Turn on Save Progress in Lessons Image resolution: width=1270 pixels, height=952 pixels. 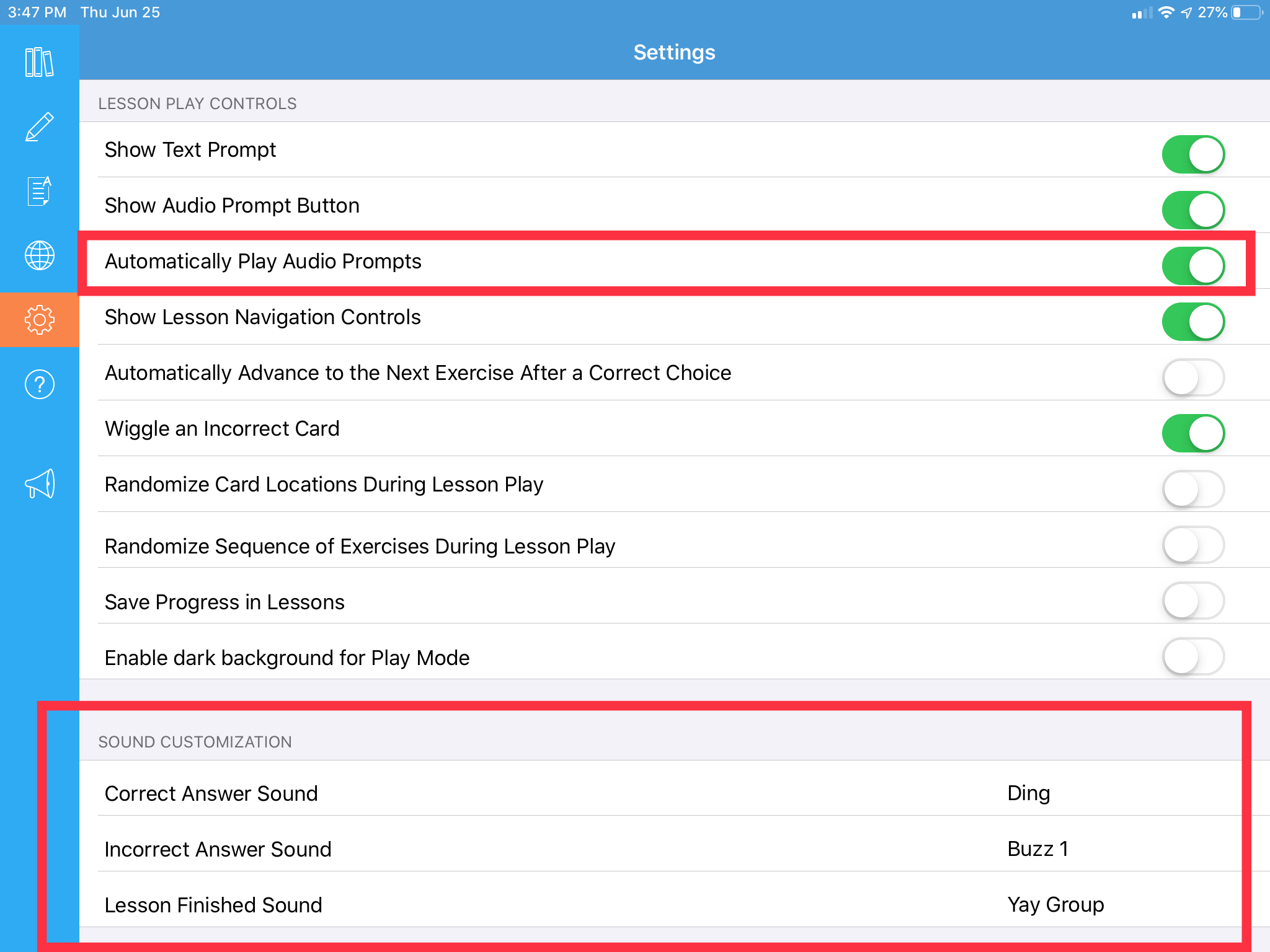point(1193,601)
